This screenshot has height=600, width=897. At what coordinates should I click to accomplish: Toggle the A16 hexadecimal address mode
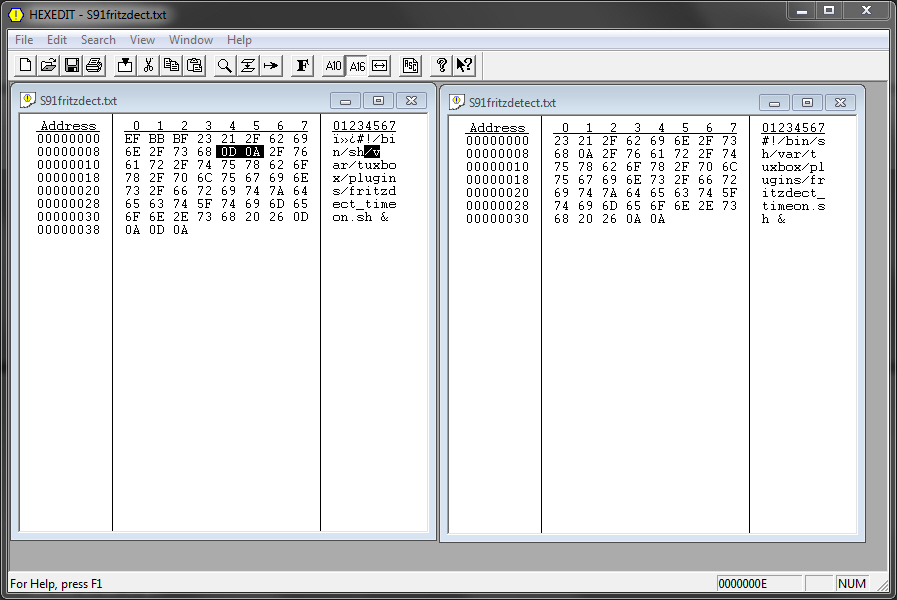[357, 65]
